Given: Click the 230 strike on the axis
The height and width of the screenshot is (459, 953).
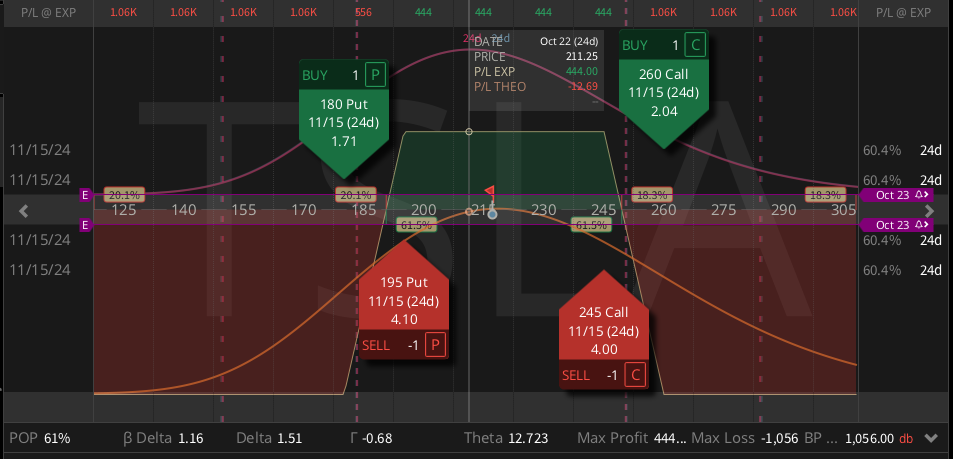Looking at the screenshot, I should click(x=543, y=210).
